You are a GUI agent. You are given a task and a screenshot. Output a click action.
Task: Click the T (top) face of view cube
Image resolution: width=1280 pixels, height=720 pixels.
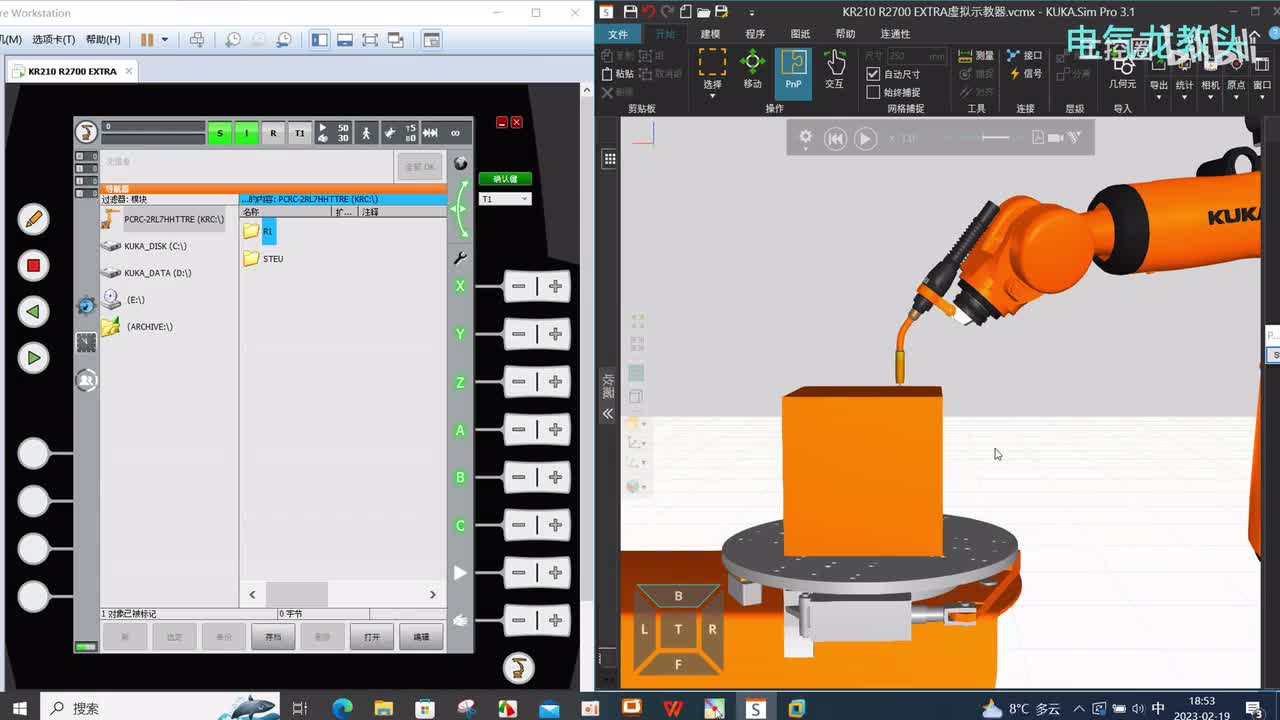click(x=678, y=629)
